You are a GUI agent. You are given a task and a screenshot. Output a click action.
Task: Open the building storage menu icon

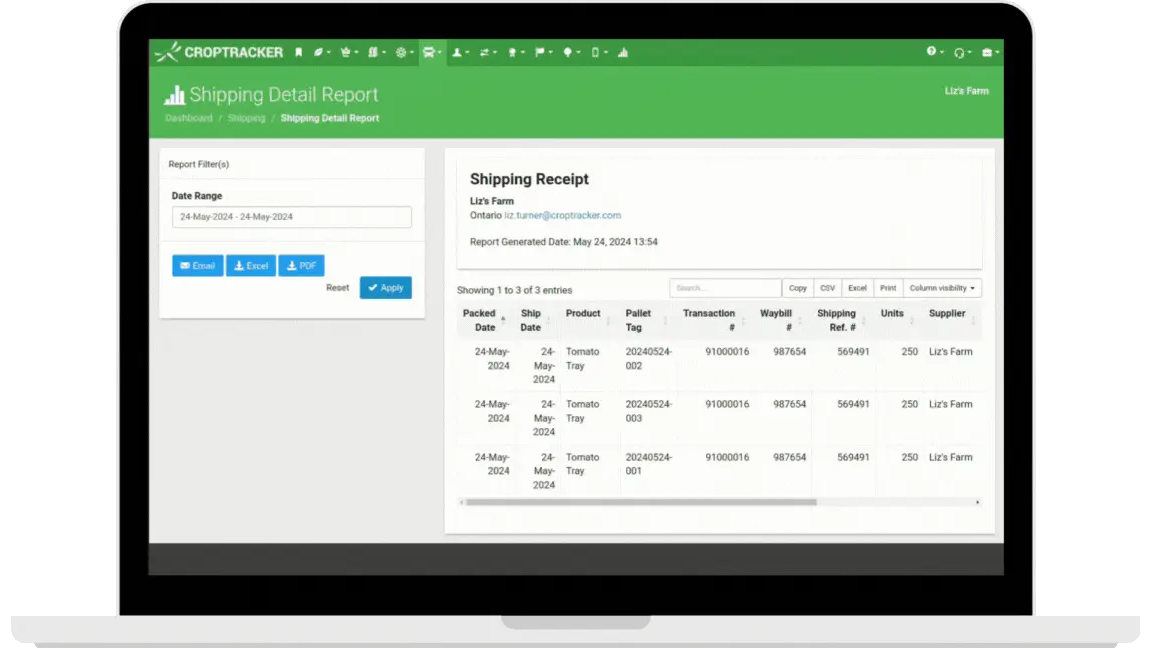(x=375, y=52)
